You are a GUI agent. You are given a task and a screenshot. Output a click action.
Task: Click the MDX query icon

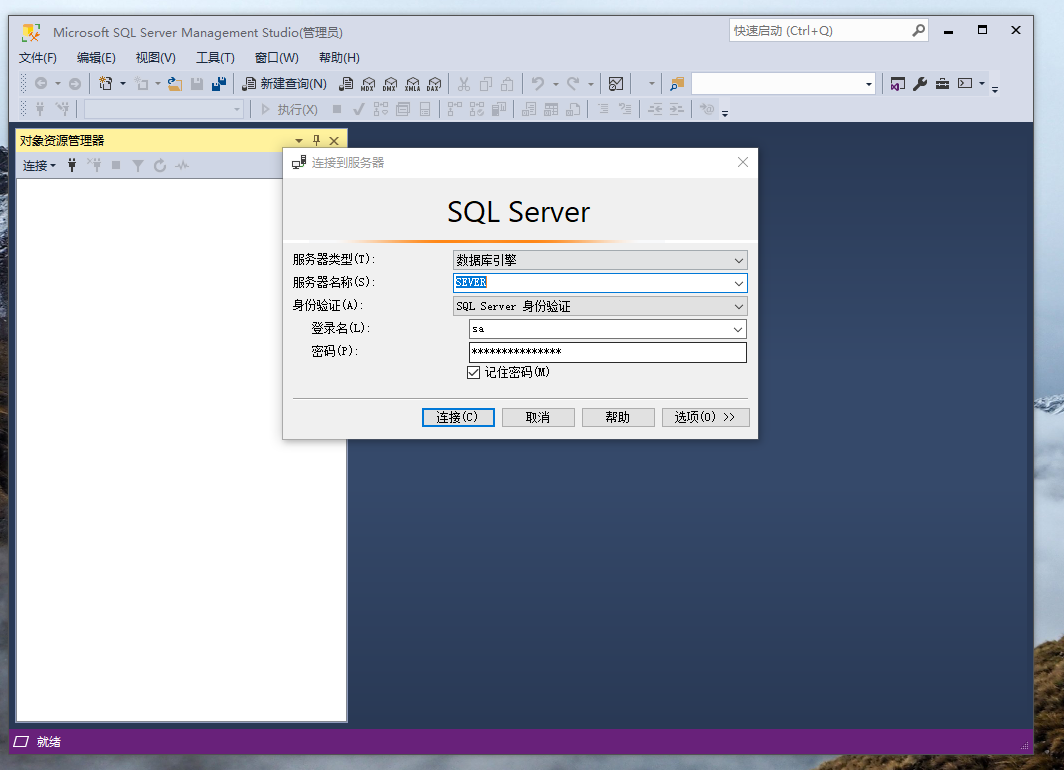368,83
